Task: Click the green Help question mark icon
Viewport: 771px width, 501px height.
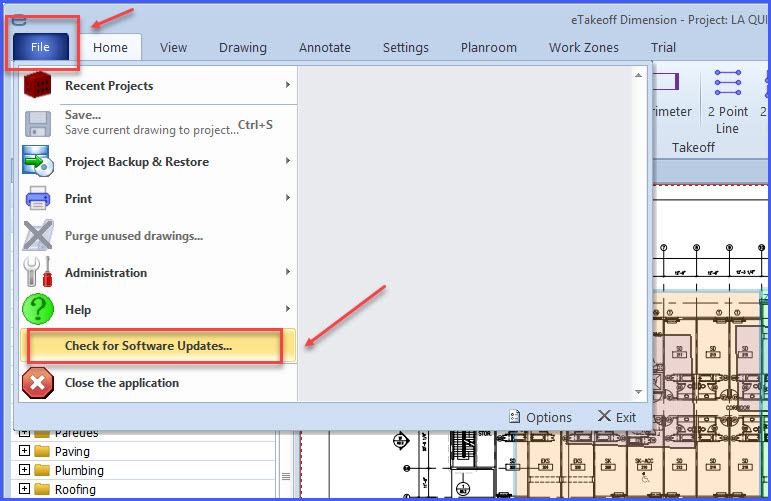Action: click(37, 309)
